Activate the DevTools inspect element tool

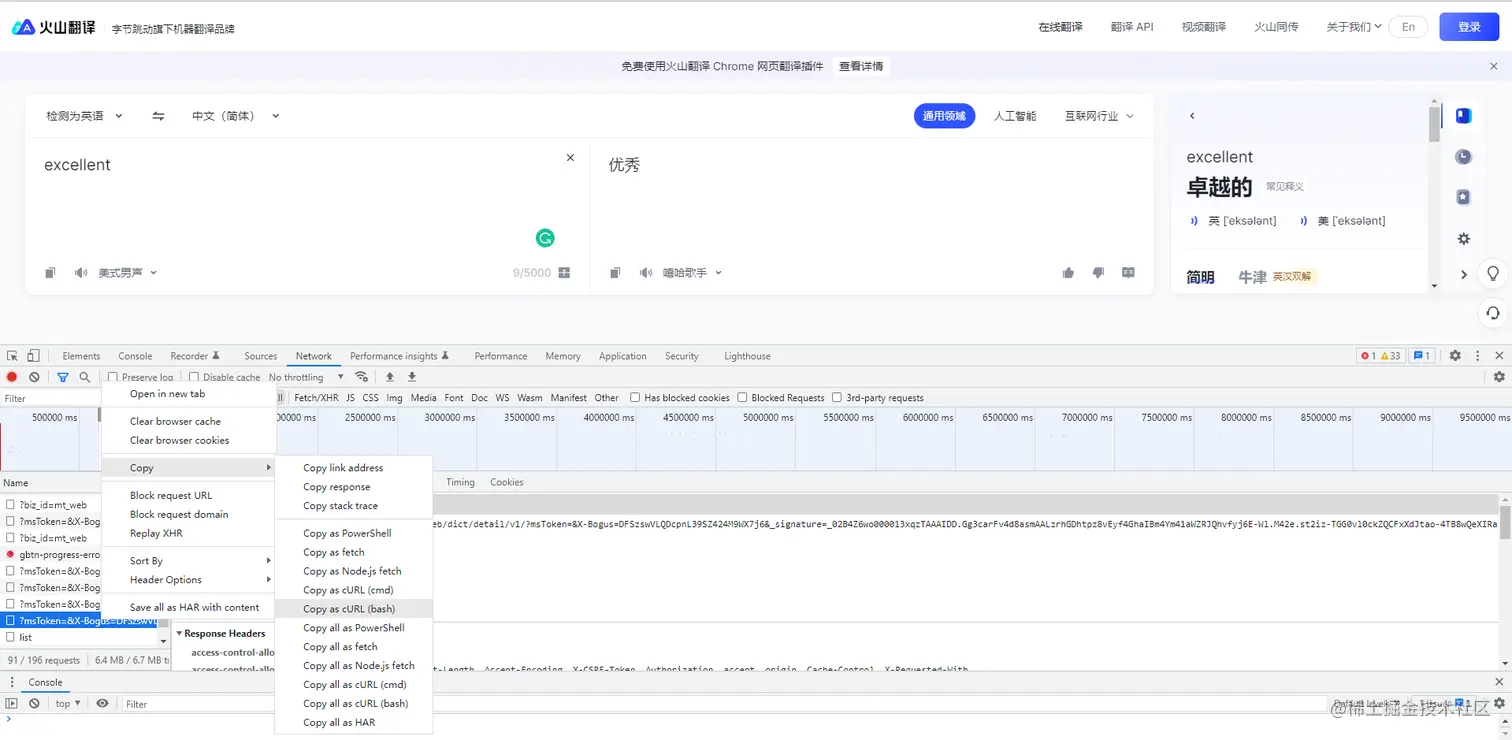(x=13, y=356)
